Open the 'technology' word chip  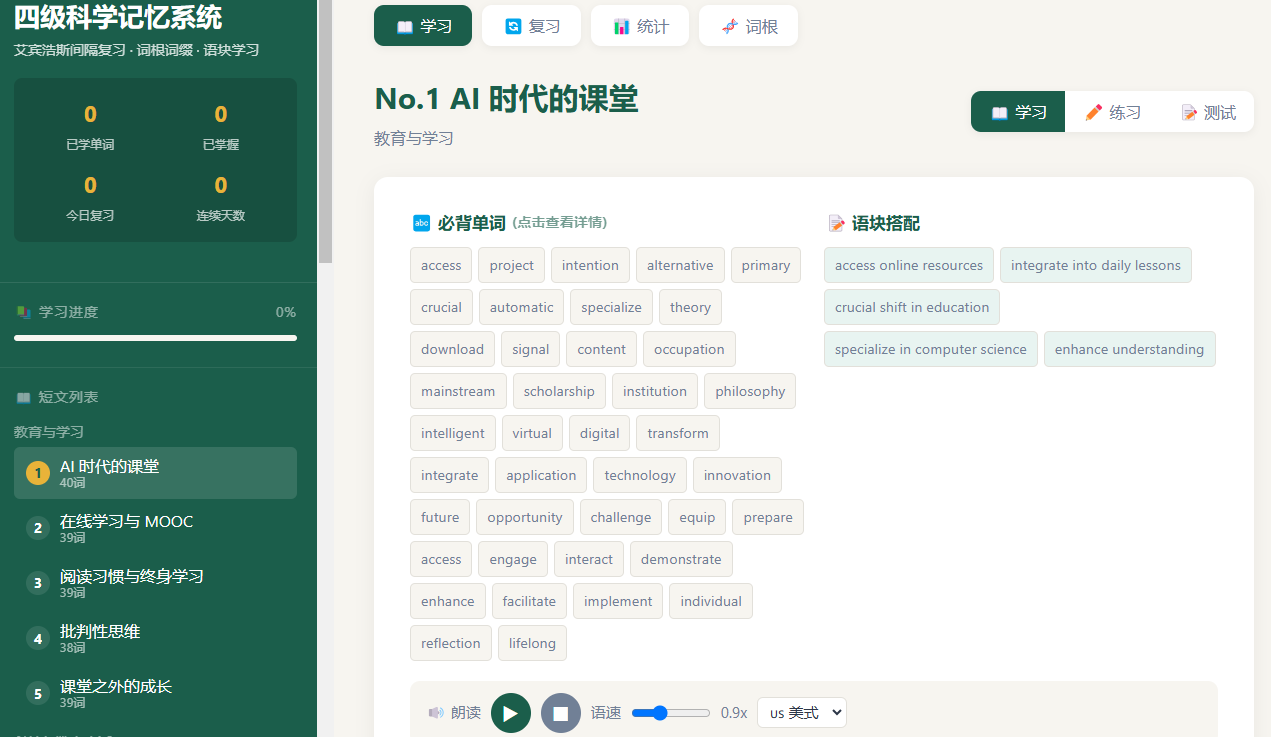[640, 475]
